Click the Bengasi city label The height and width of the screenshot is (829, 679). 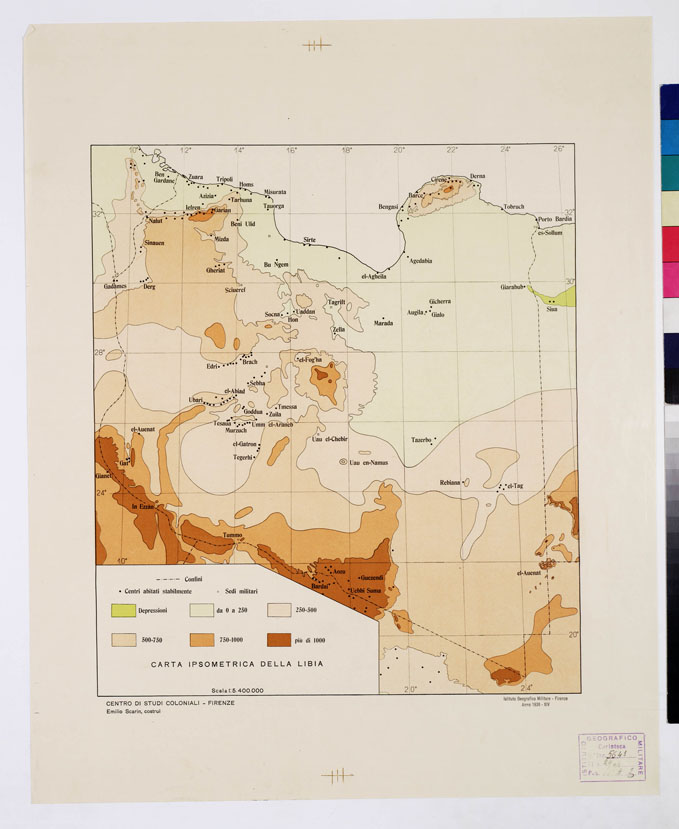click(389, 206)
